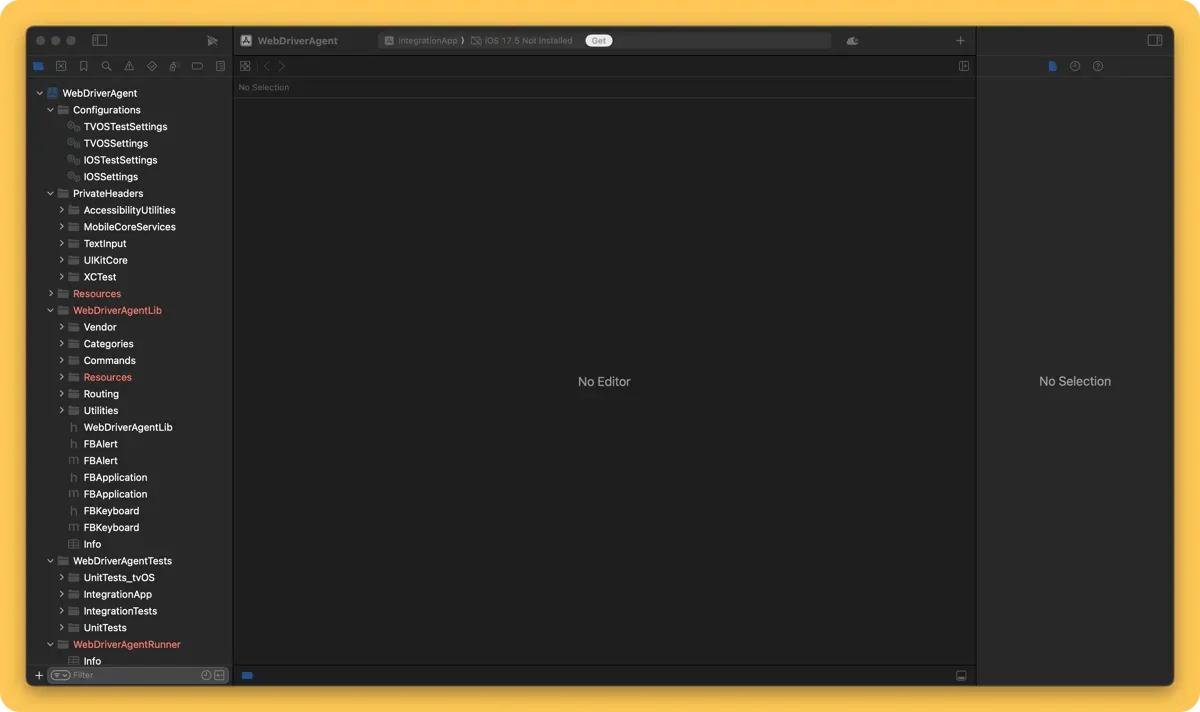Open the Issue navigator warning icon
The height and width of the screenshot is (712, 1200).
[x=129, y=67]
